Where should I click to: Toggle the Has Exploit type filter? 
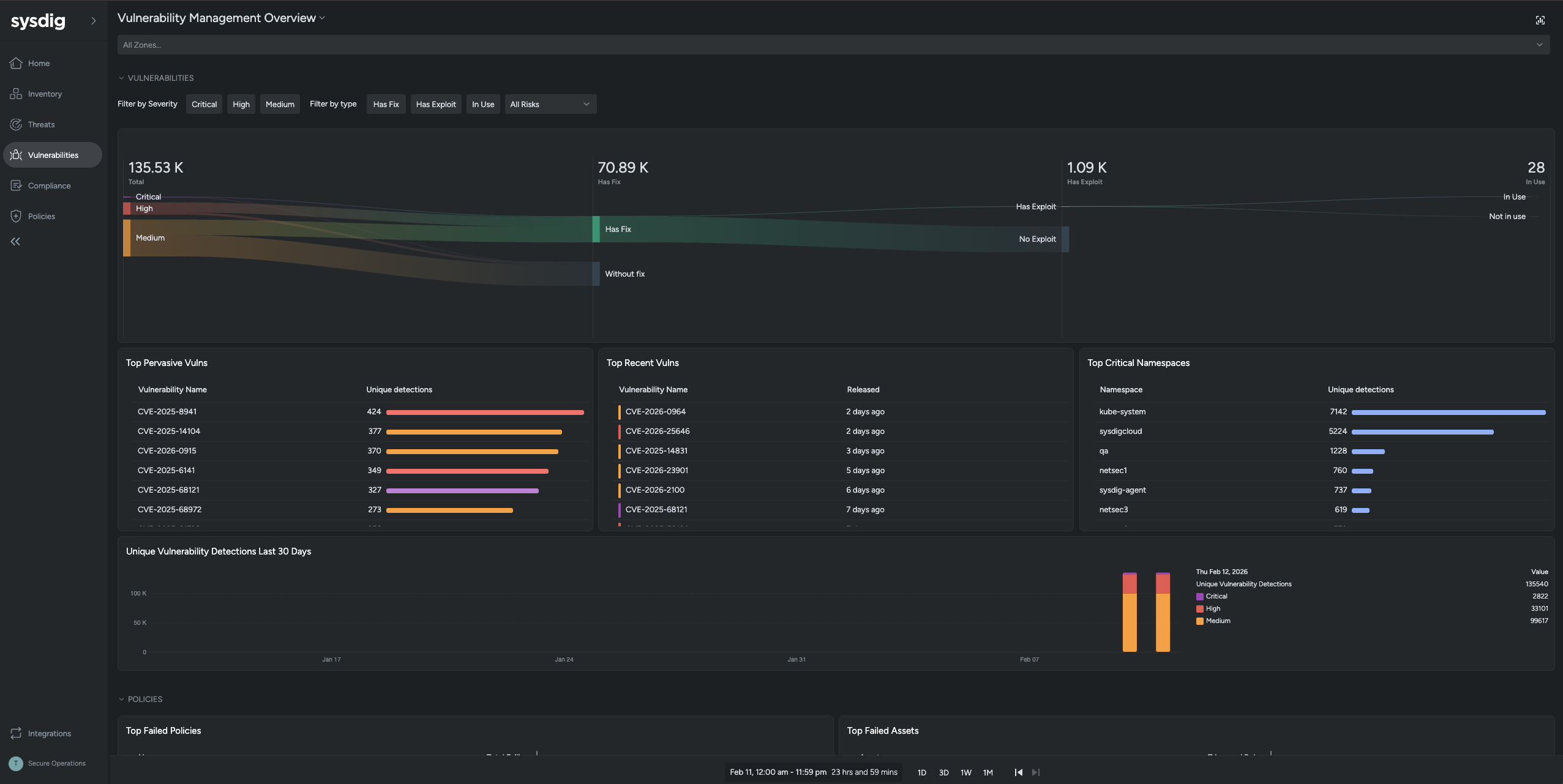click(x=436, y=104)
